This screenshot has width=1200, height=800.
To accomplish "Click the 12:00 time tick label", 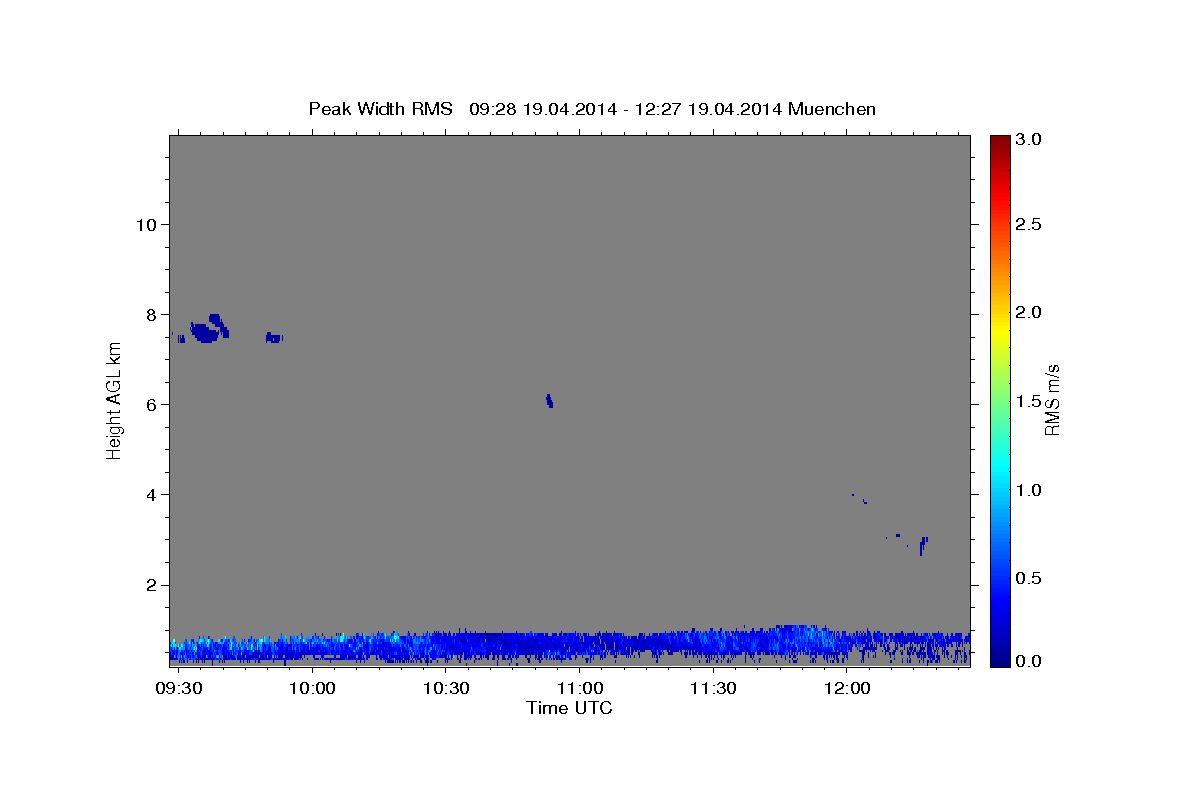I will [846, 689].
